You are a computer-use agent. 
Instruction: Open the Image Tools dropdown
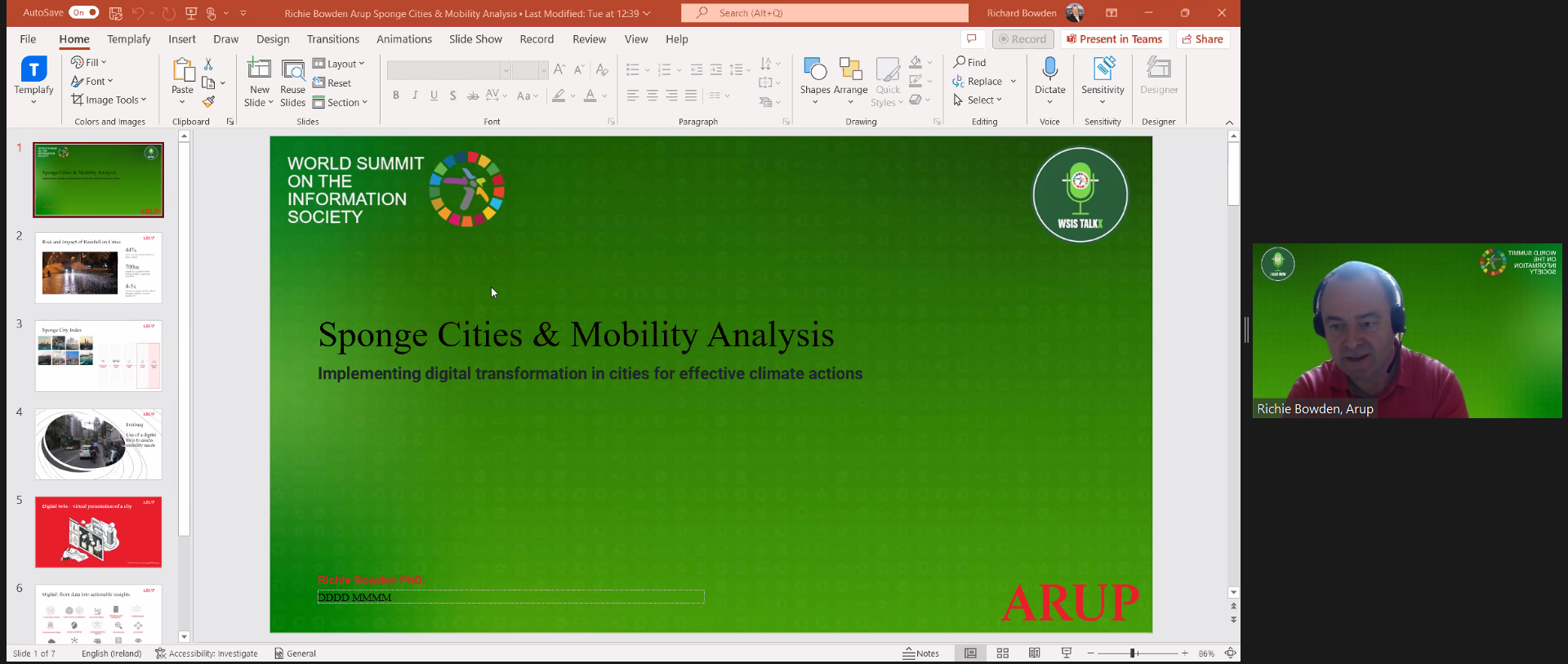(109, 100)
